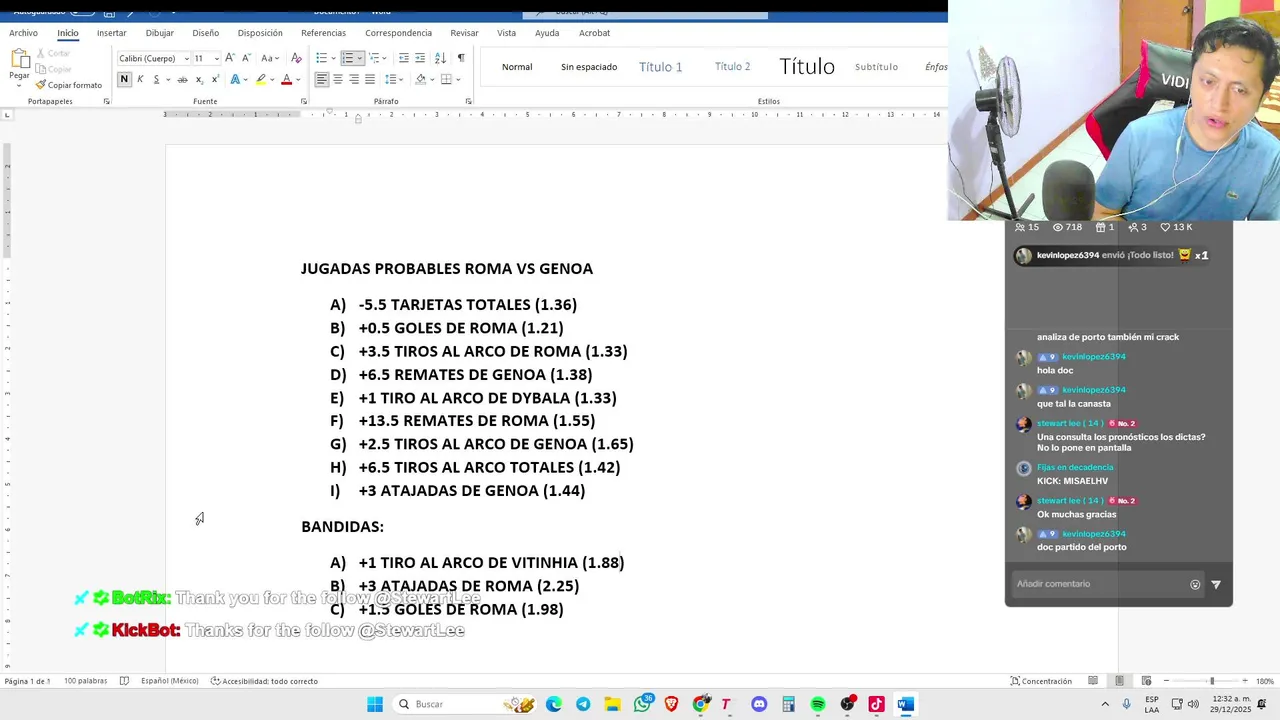Screen dimensions: 1280x720
Task: Center align the text
Action: 338,79
